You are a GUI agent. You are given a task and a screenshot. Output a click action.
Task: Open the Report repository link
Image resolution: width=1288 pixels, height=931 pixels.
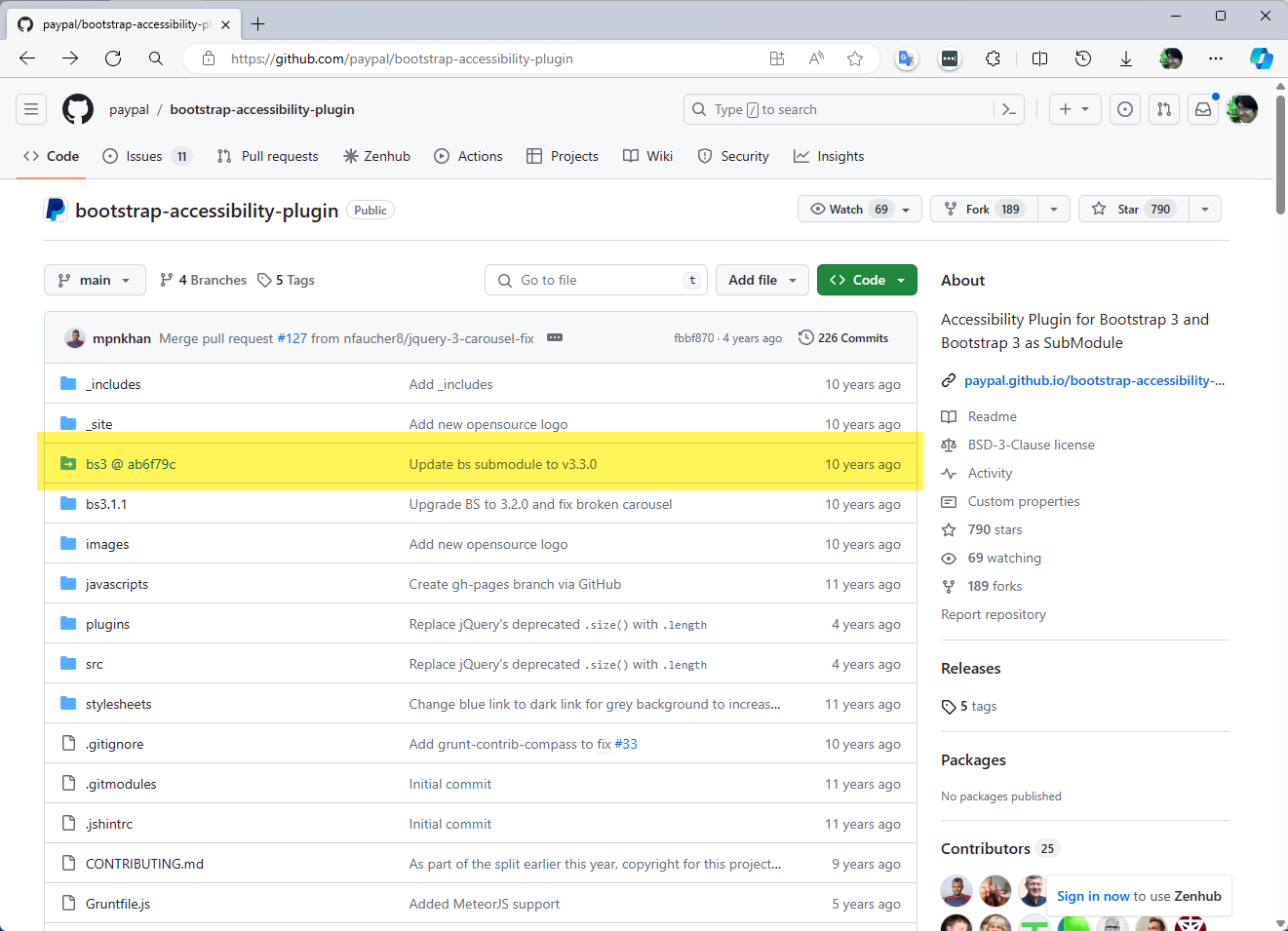pos(994,614)
